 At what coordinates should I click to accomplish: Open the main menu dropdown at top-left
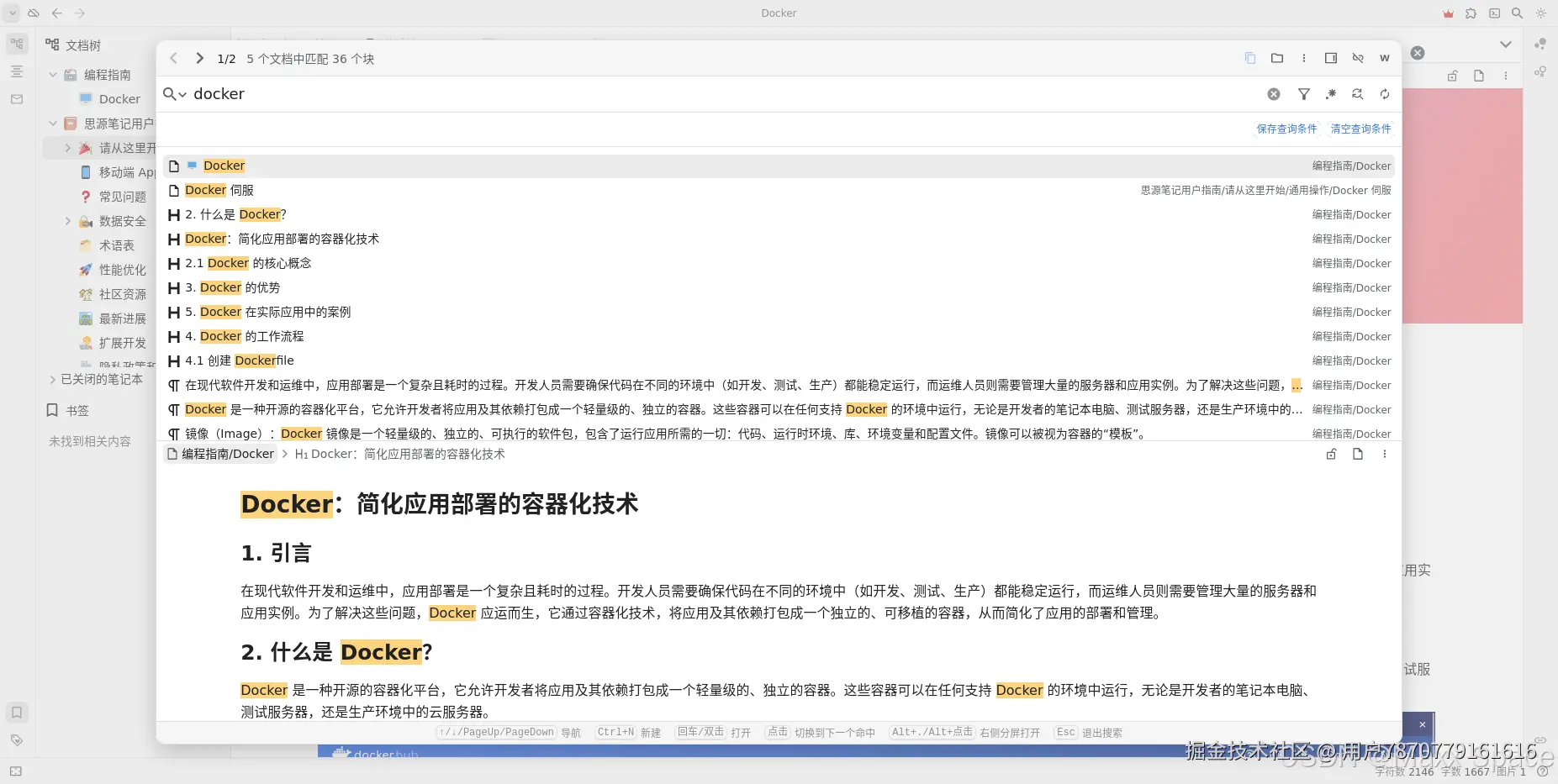13,13
